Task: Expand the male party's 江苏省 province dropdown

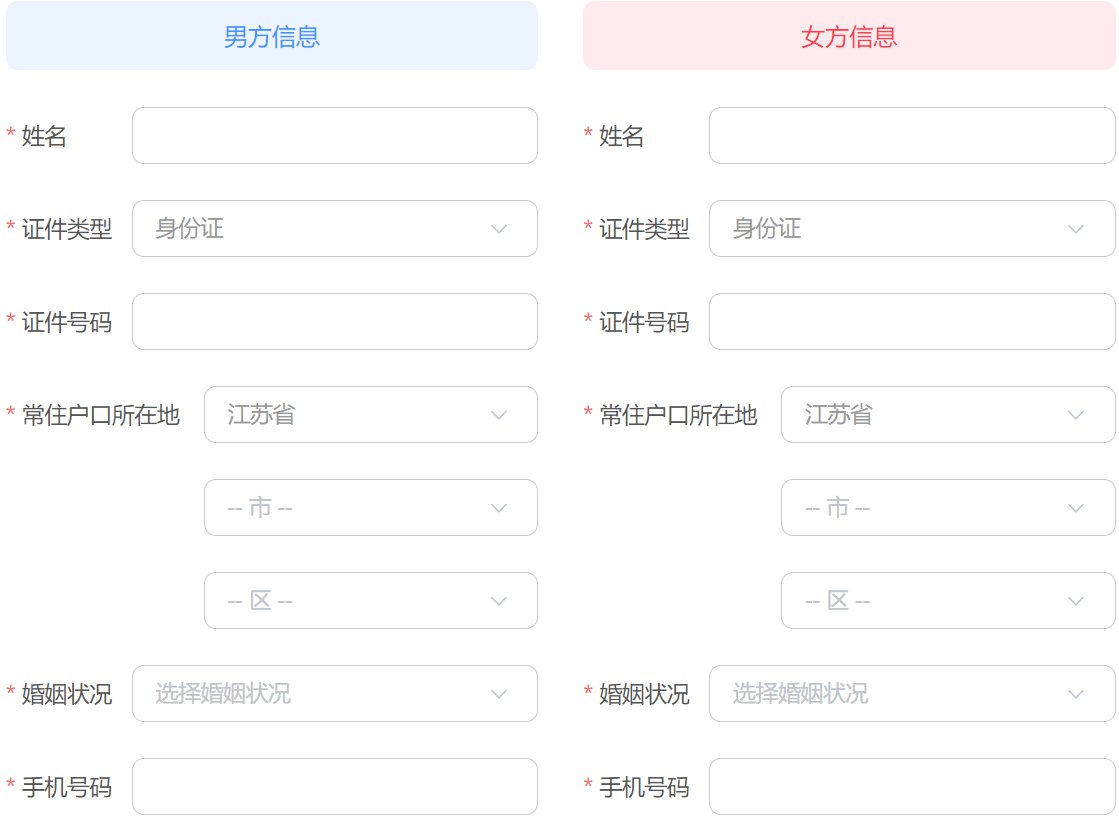Action: 370,415
